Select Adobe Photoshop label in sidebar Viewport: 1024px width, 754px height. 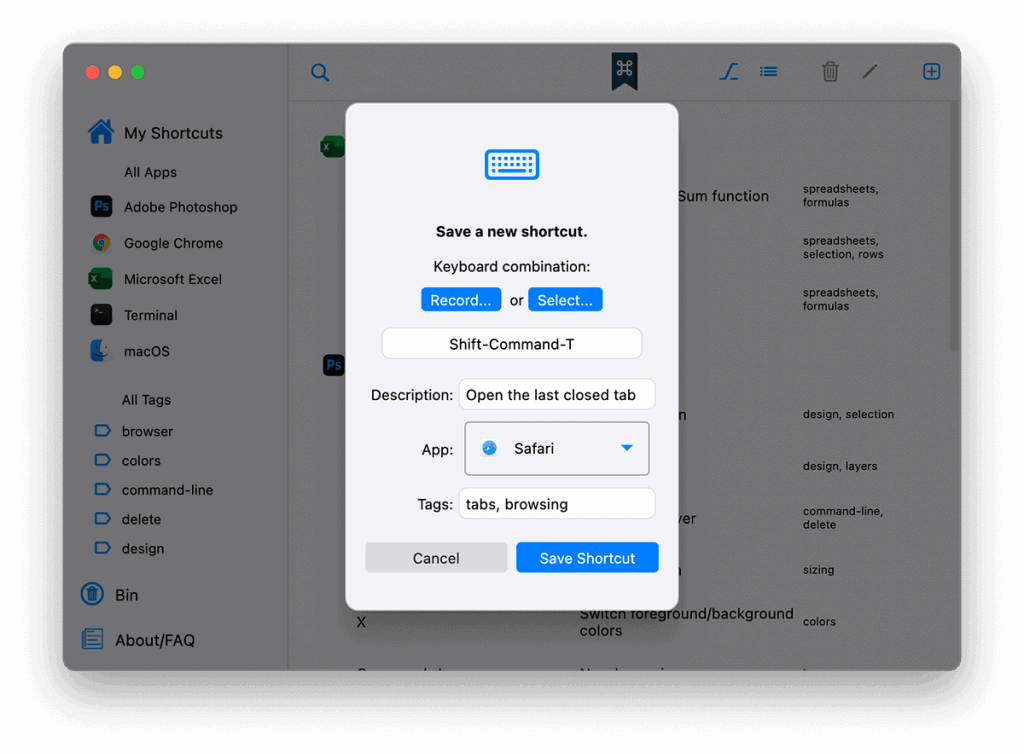coord(181,207)
